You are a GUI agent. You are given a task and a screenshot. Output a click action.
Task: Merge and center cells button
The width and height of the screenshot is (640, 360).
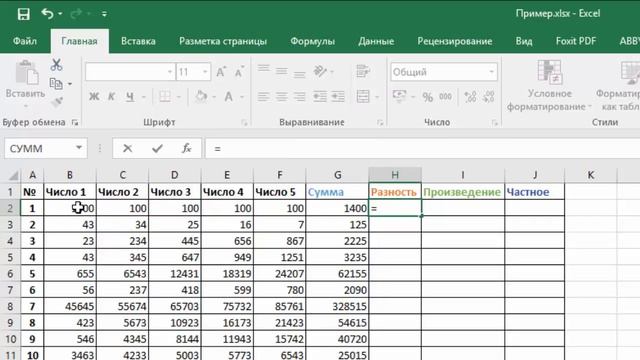coord(363,97)
